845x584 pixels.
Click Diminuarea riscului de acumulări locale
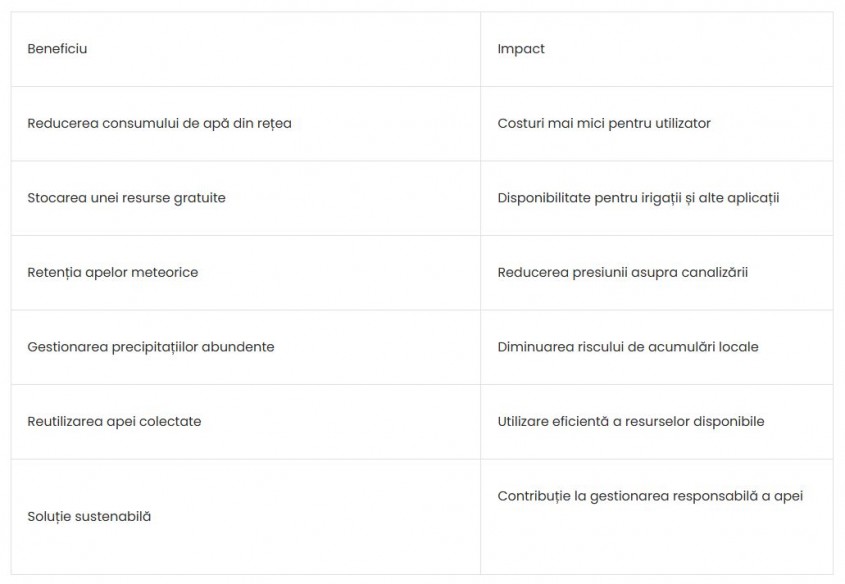point(628,347)
